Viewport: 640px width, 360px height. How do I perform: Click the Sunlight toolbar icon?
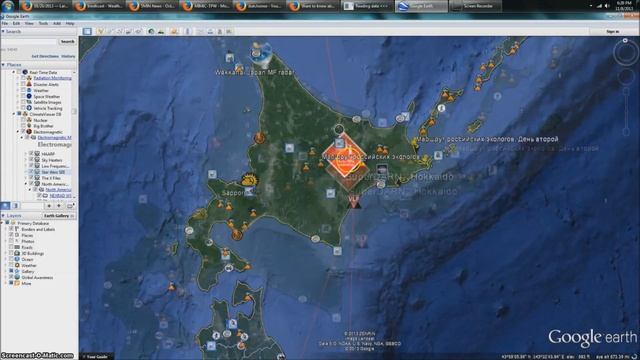point(161,31)
